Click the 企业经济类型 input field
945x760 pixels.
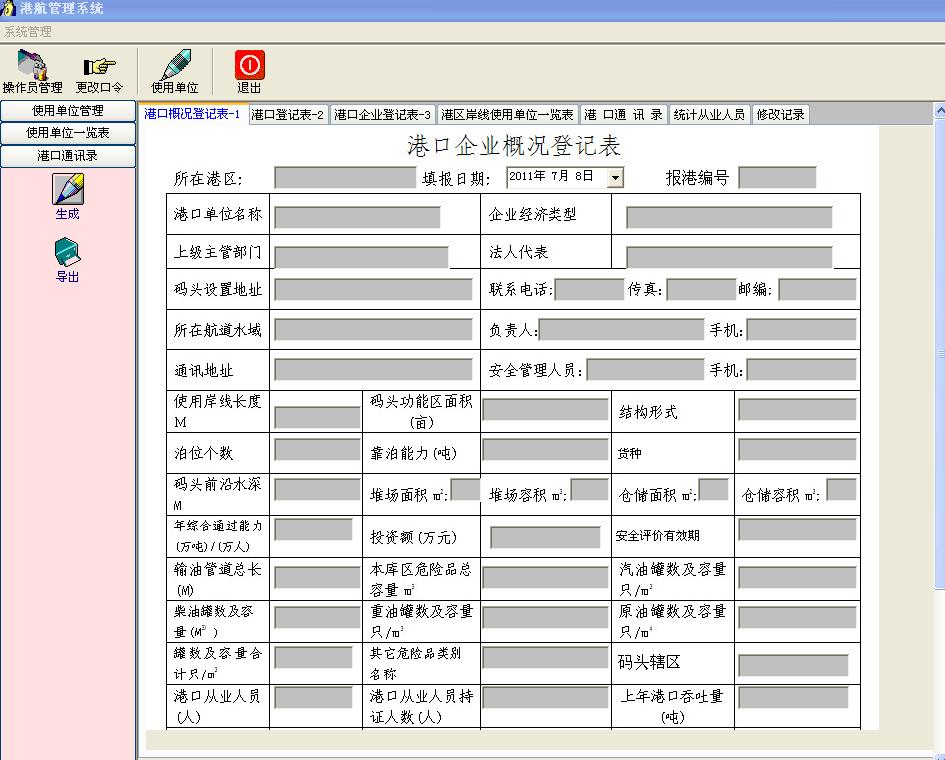[x=729, y=217]
